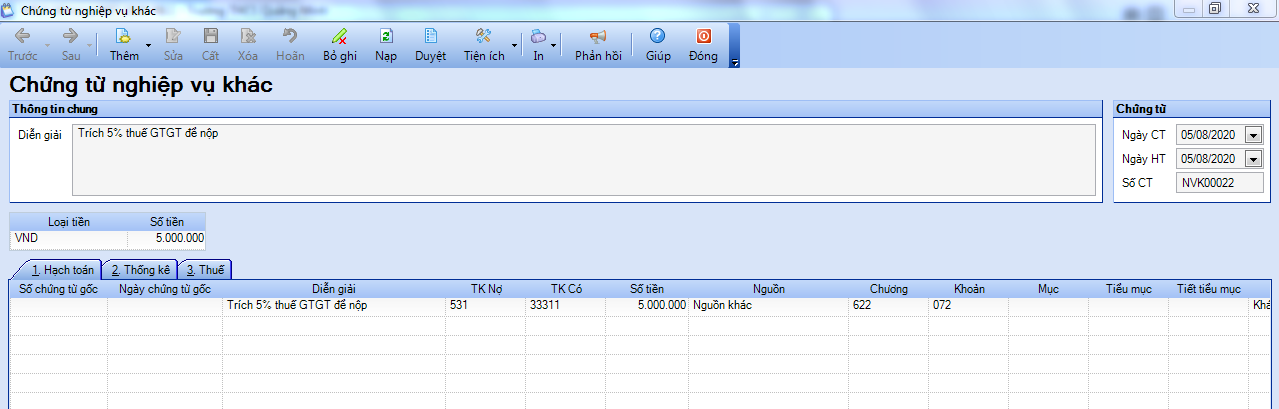Screen dimensions: 1279x409
Task: Click the application icon in title bar
Action: (9, 9)
